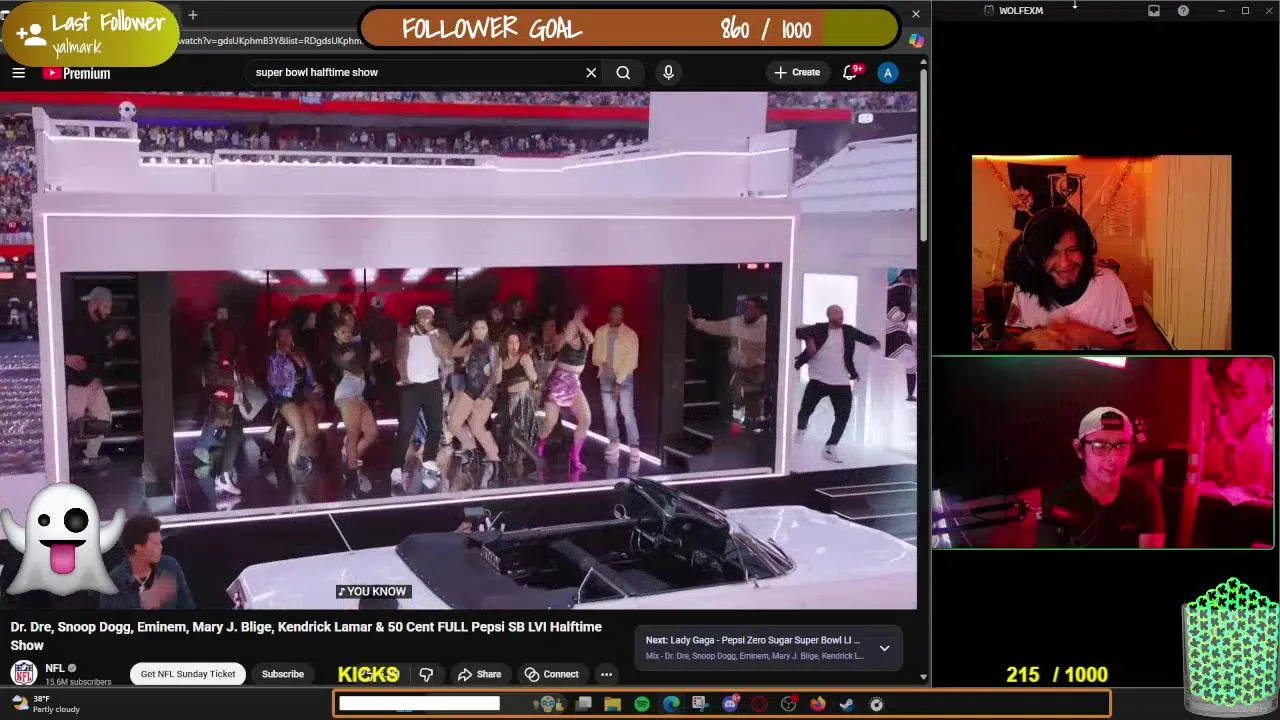Viewport: 1280px width, 720px height.
Task: Launch File Explorer from the taskbar
Action: (612, 704)
